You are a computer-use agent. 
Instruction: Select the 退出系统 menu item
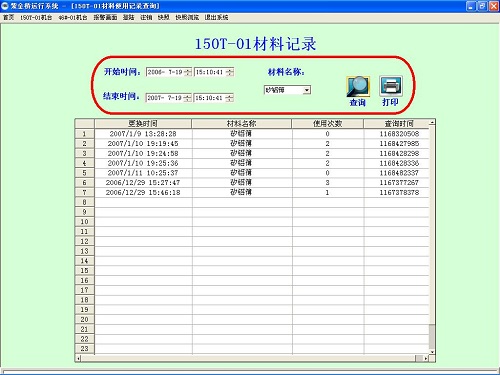tap(216, 17)
